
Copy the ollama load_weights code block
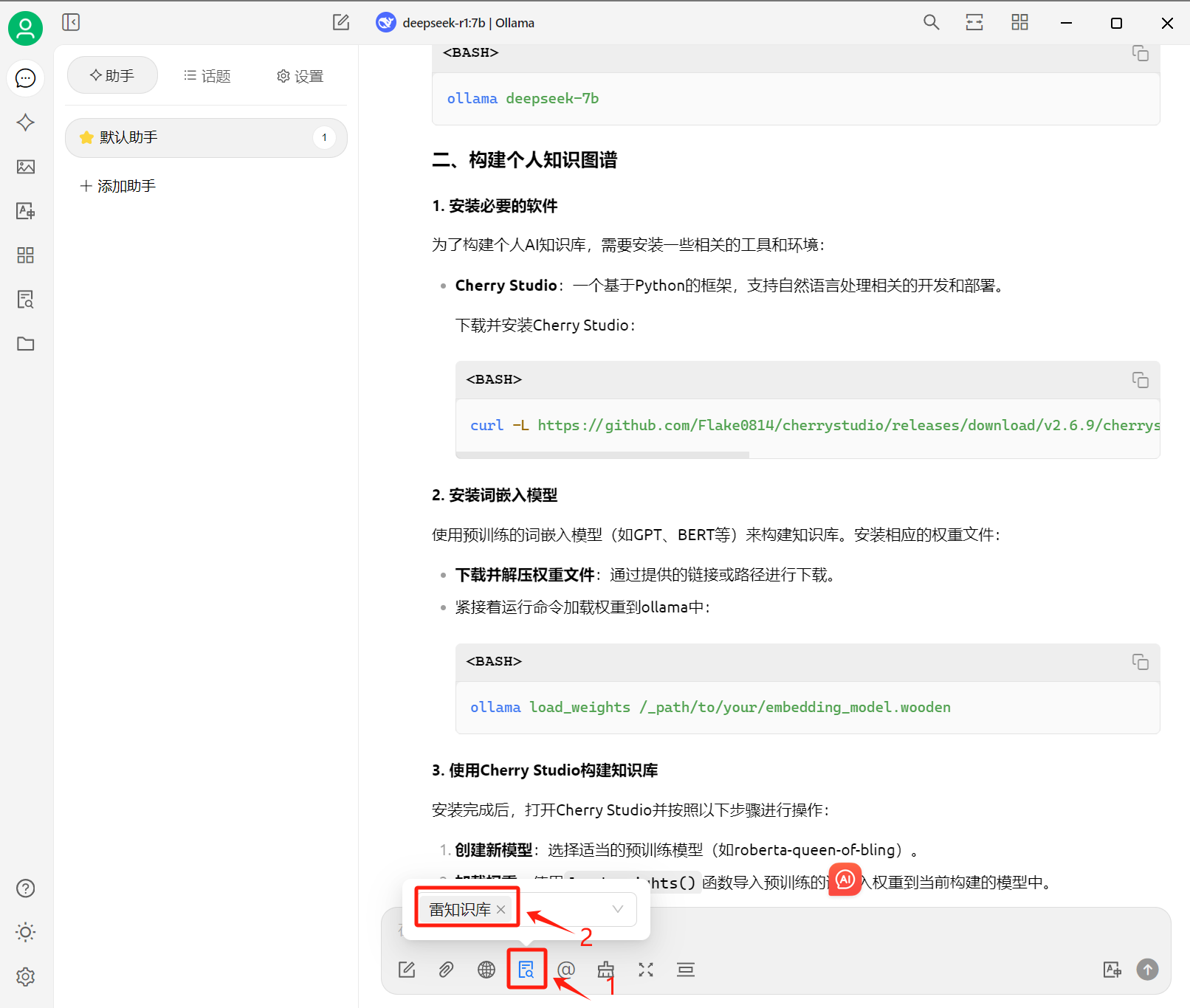coord(1141,661)
